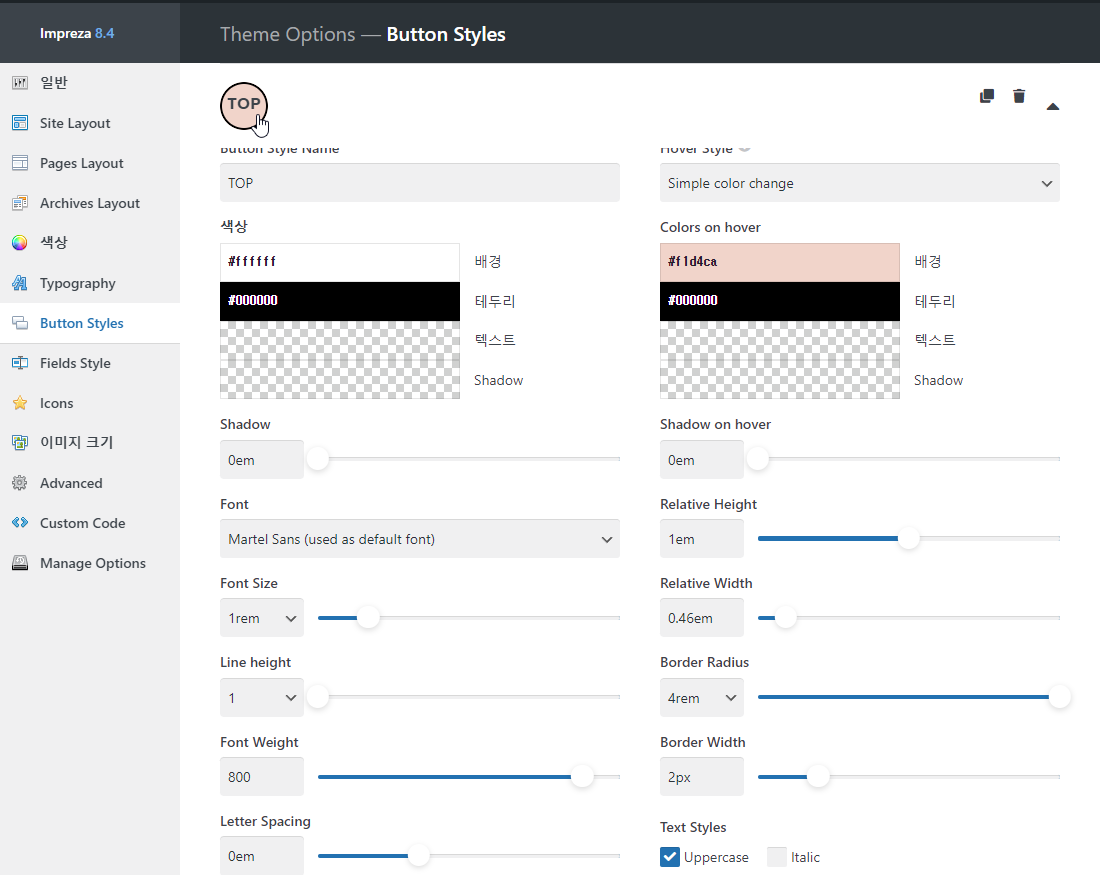Delete the TOP button style
Viewport: 1100px width, 875px height.
coord(1019,96)
